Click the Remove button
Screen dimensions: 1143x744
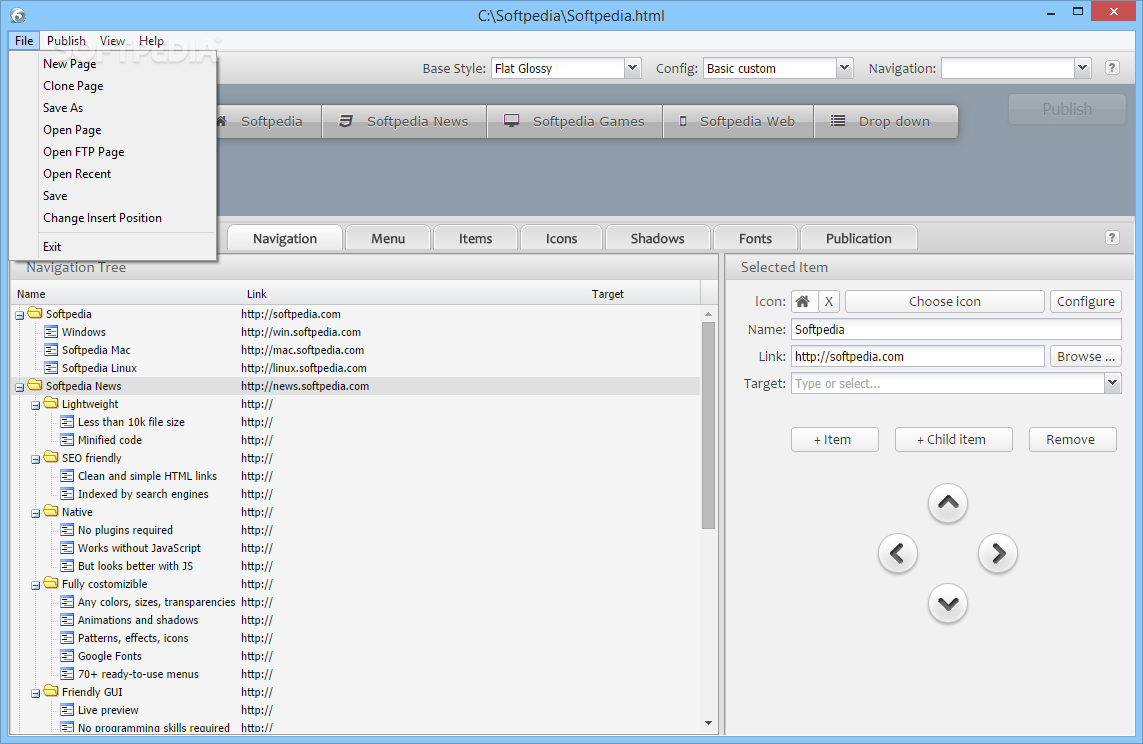coord(1072,439)
